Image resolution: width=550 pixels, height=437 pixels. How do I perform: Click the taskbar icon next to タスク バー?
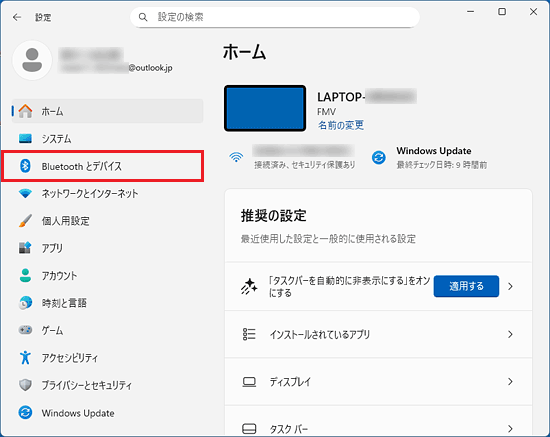(x=249, y=429)
